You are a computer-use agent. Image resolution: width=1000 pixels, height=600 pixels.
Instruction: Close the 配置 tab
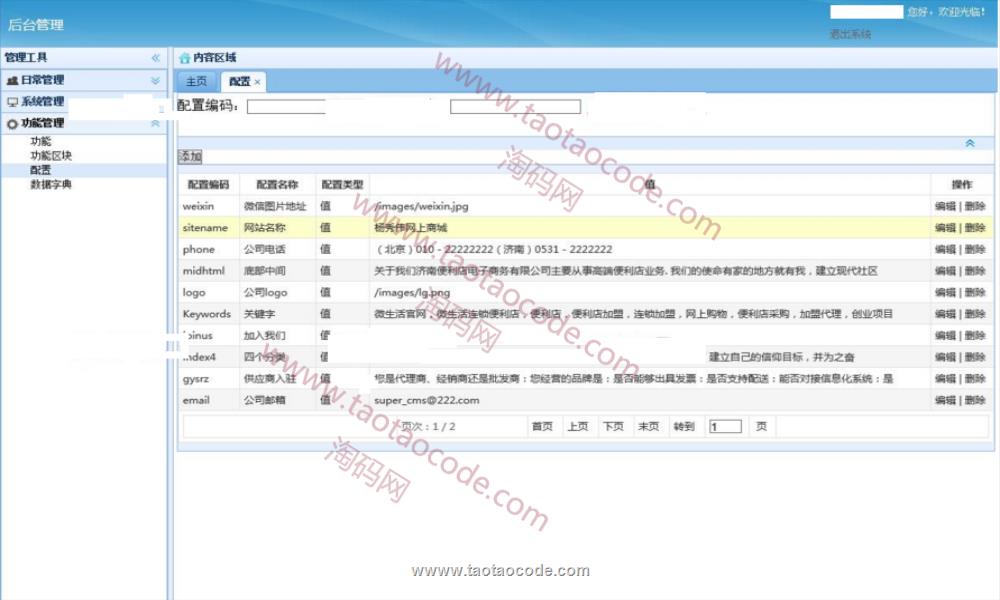coord(257,82)
